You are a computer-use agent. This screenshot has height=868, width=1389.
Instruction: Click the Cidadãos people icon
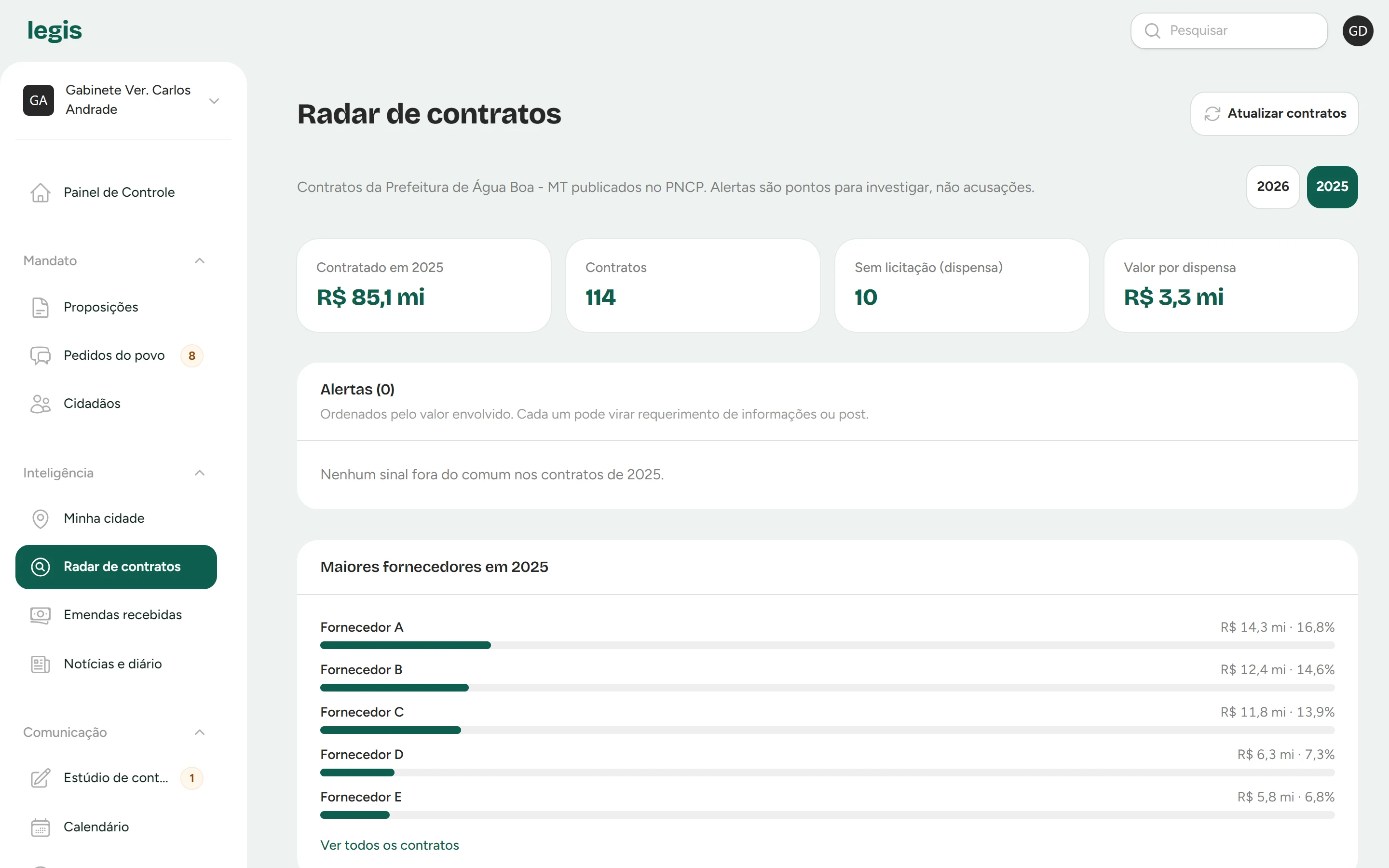coord(40,404)
